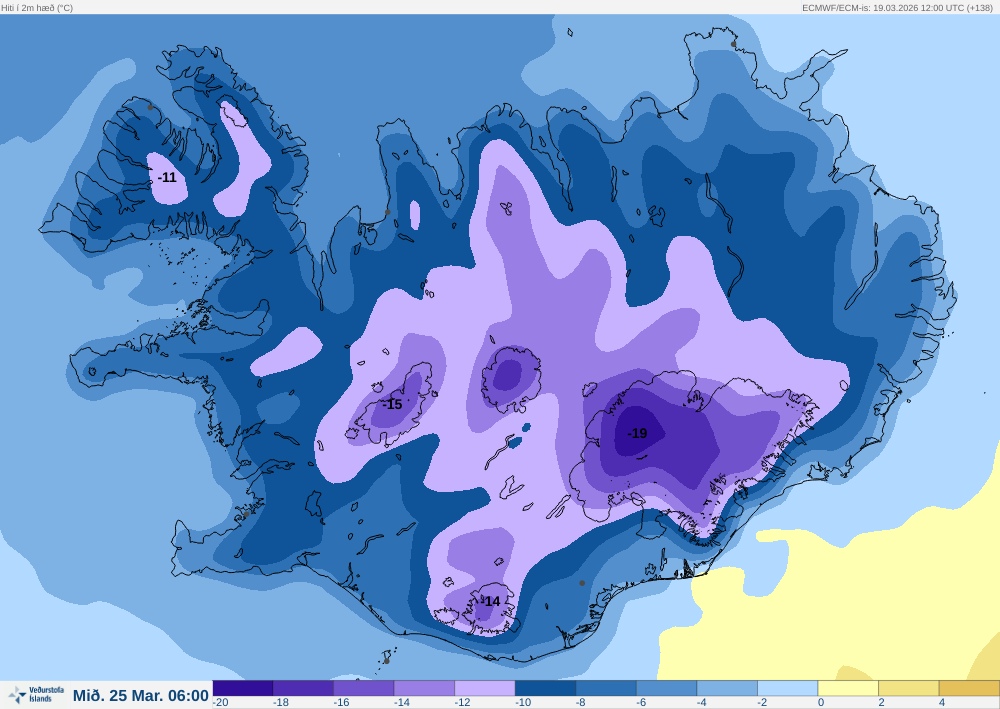The width and height of the screenshot is (1000, 709).
Task: Pick the legend swatch between -16 and -14
Action: pyautogui.click(x=364, y=688)
